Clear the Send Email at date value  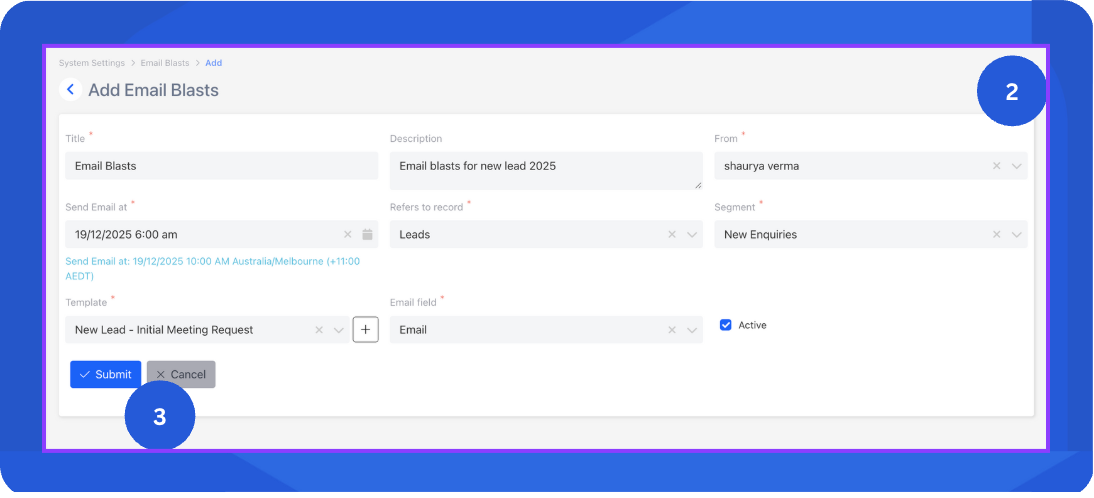(x=347, y=234)
